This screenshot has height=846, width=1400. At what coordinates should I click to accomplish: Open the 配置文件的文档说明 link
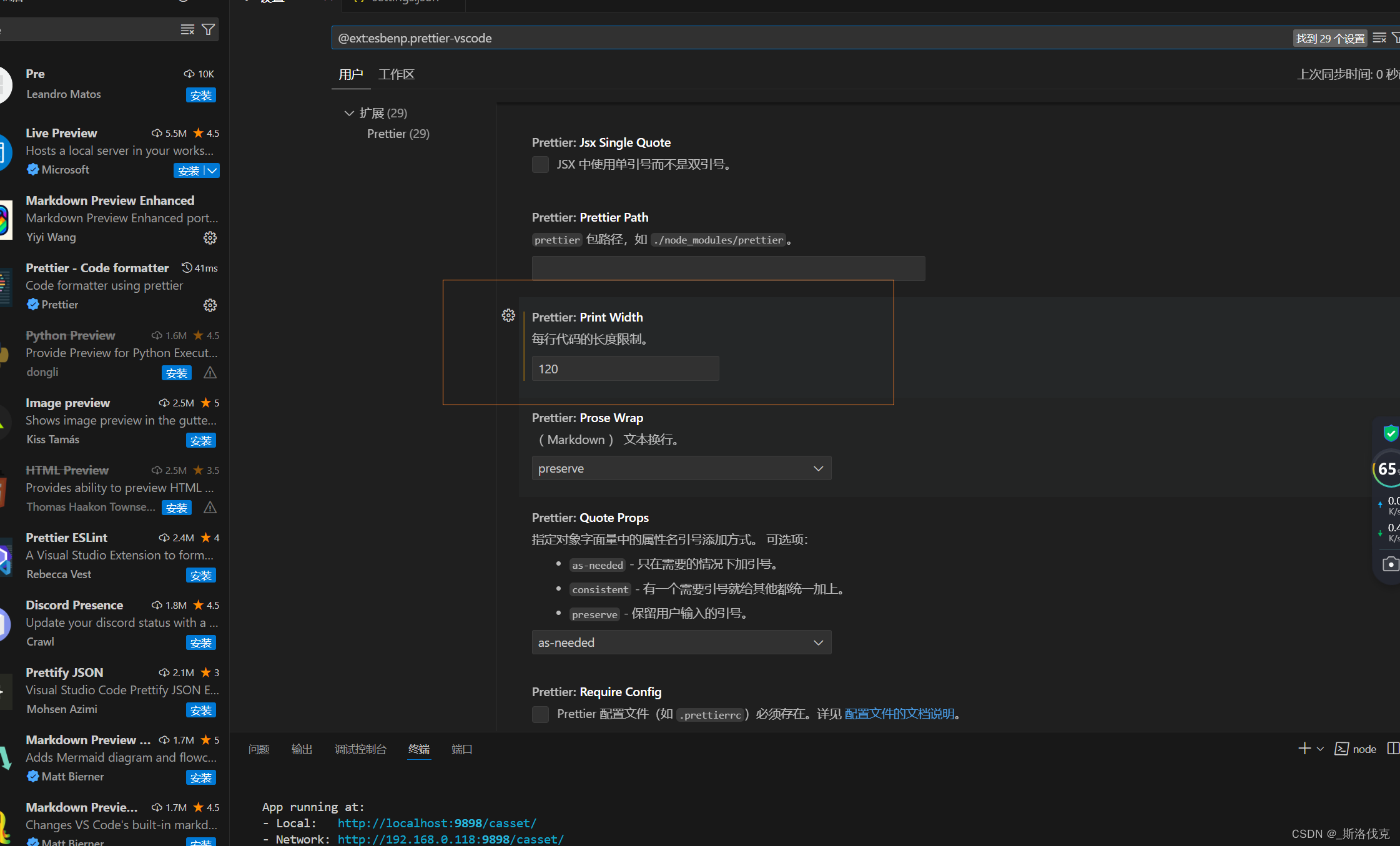(x=899, y=714)
